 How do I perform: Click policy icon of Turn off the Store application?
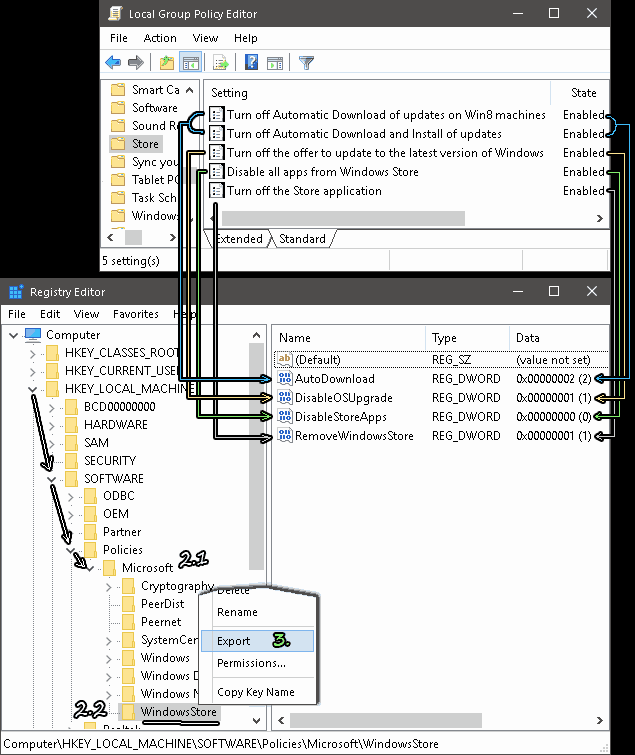point(217,191)
